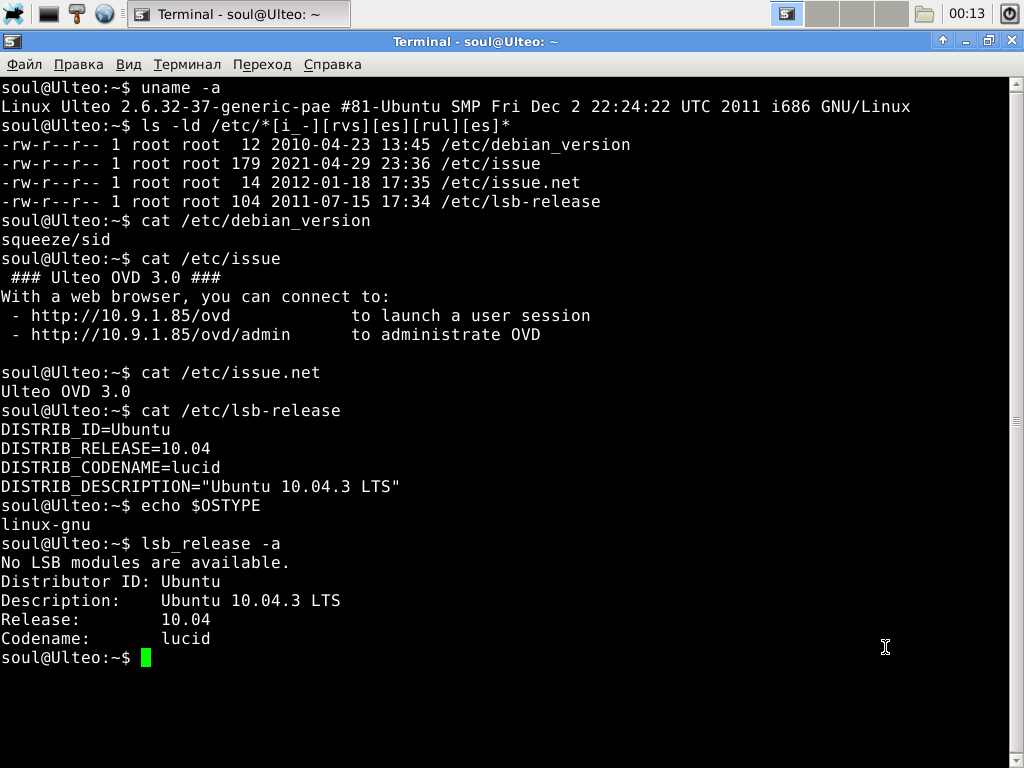1024x768 pixels.
Task: Click the text "uname -a" command
Action: coord(181,88)
